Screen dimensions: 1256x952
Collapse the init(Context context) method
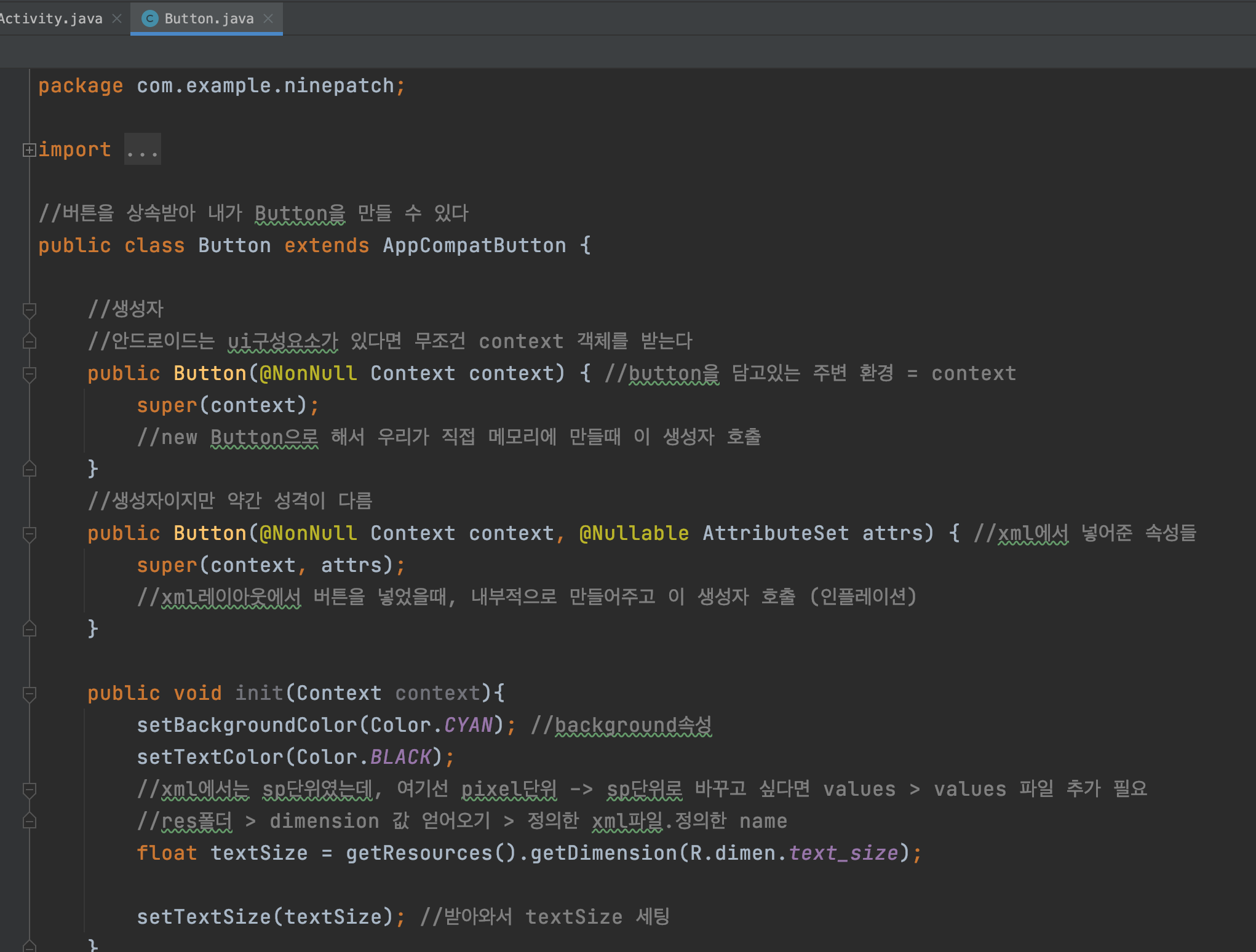click(x=29, y=693)
